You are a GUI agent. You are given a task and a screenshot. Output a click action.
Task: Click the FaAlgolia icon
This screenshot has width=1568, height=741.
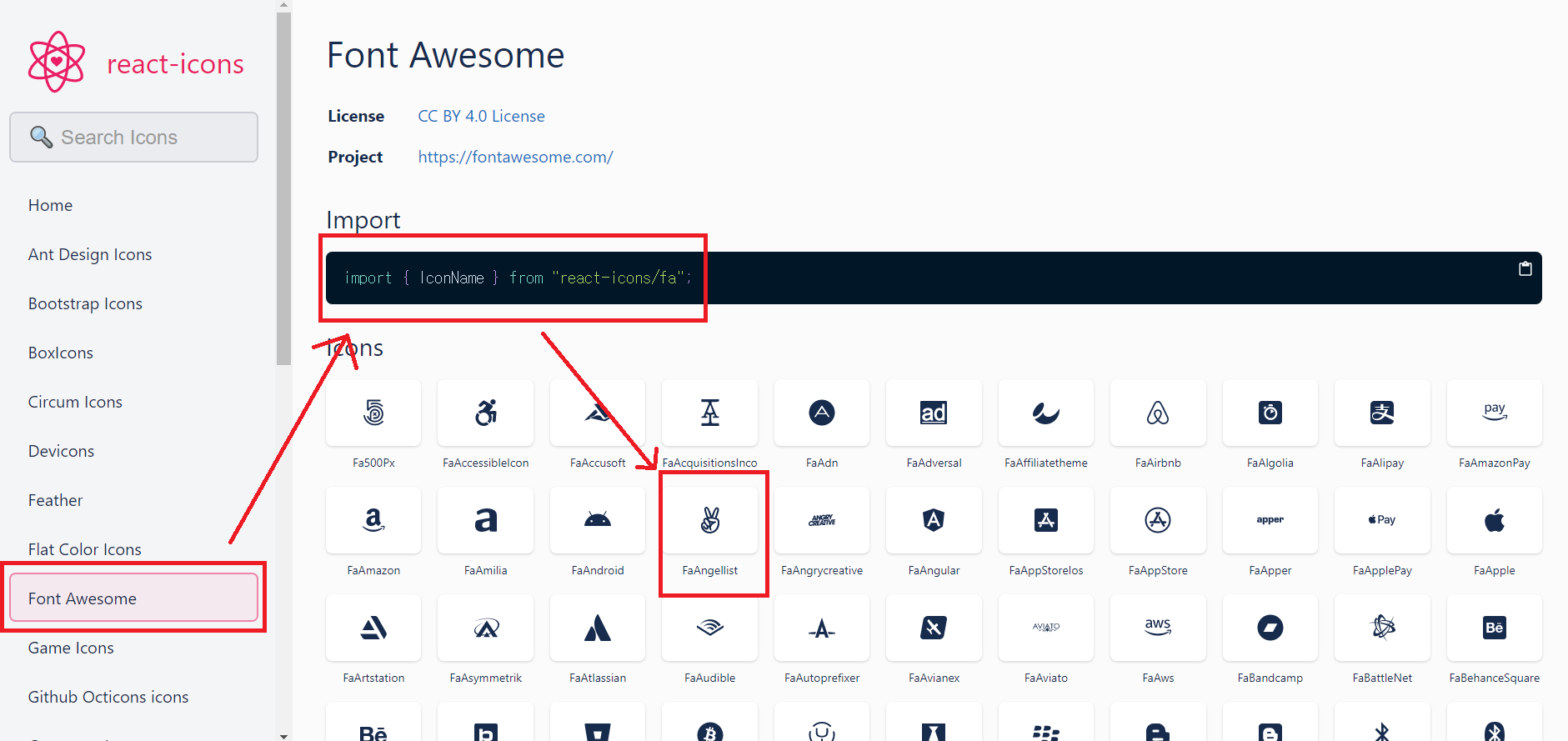(1270, 413)
